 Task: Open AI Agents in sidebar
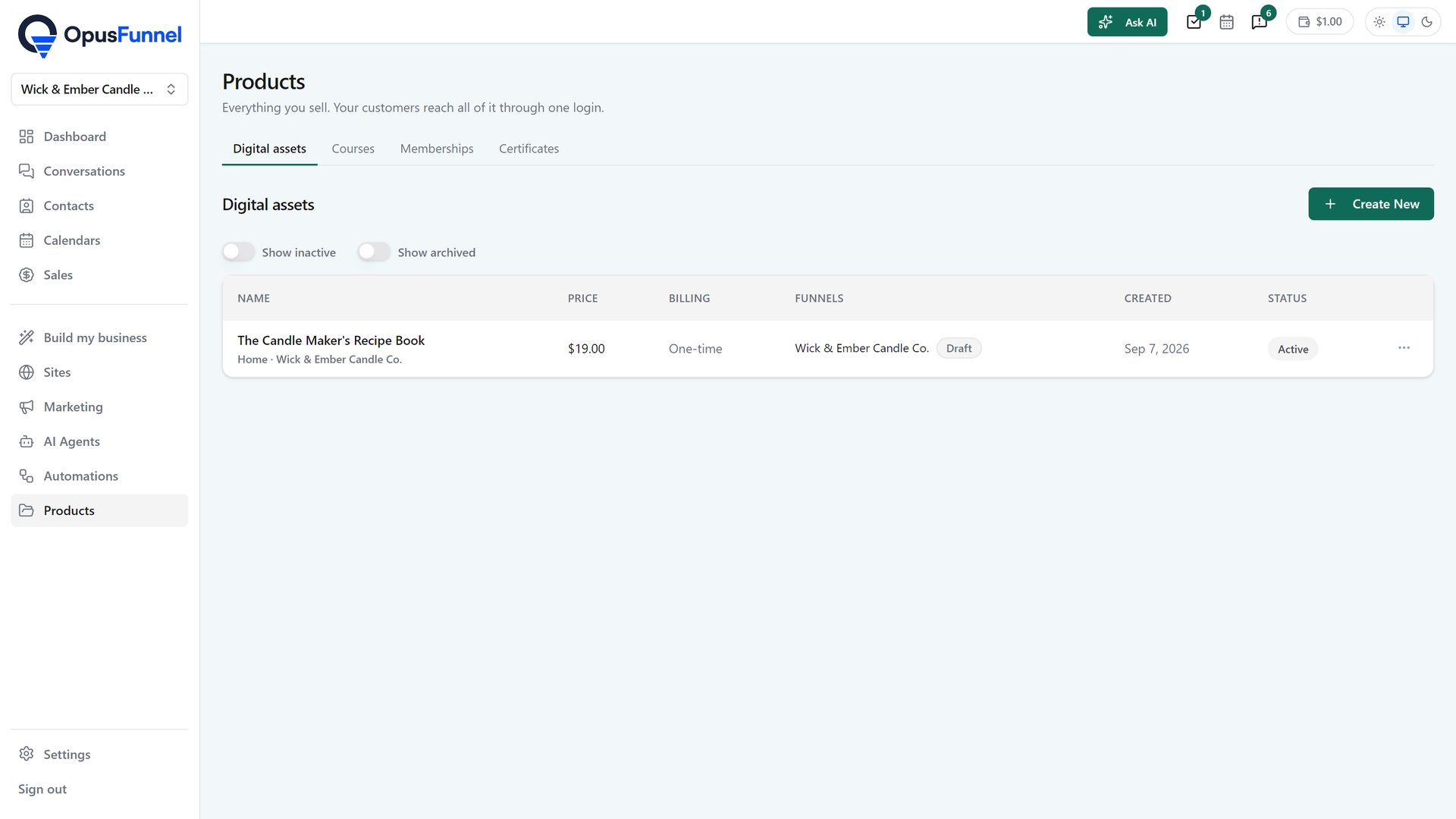(x=99, y=441)
